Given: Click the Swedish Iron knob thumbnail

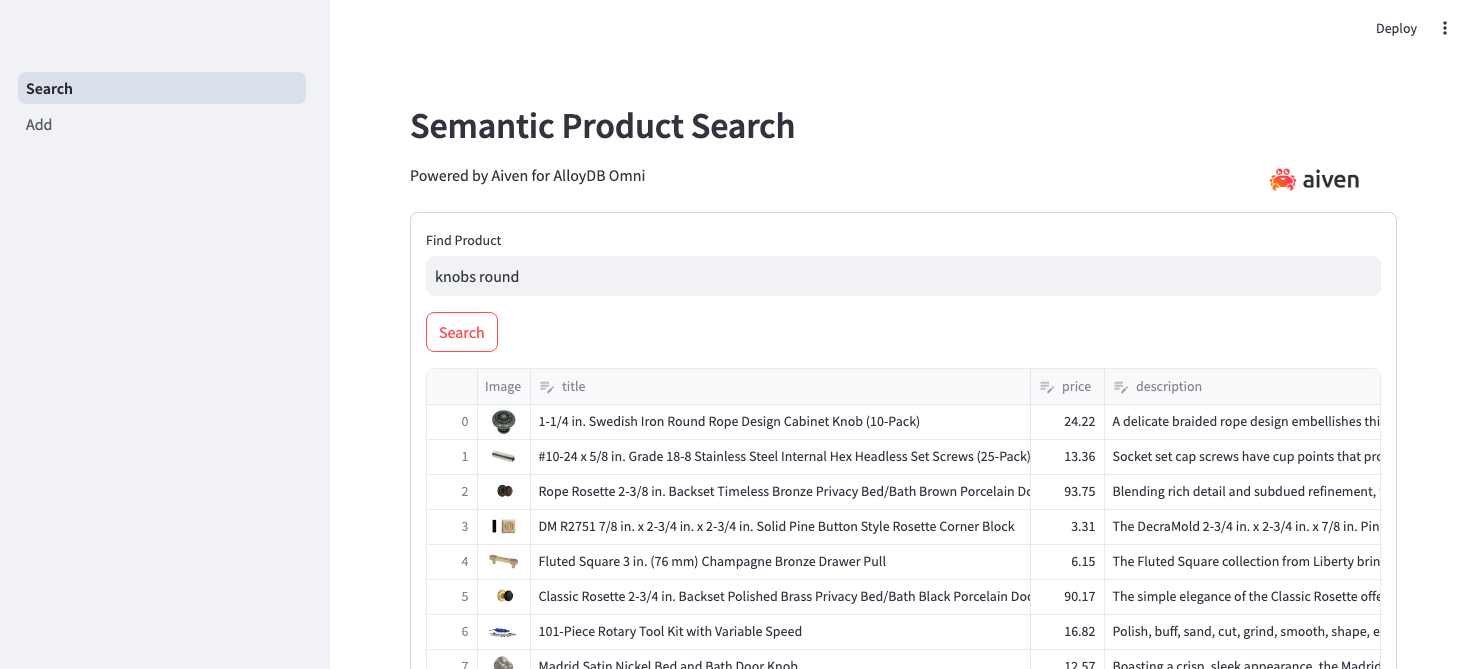Looking at the screenshot, I should pos(503,422).
